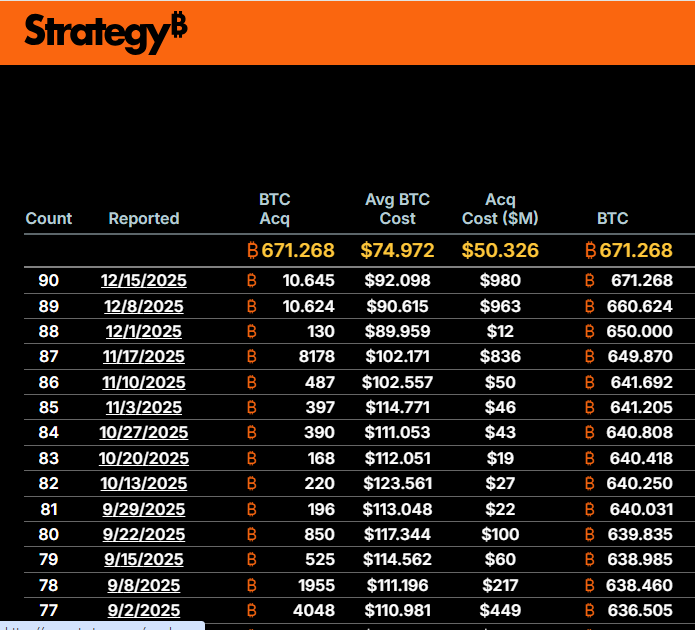Select the 196 BTC acquired cell

(x=321, y=509)
